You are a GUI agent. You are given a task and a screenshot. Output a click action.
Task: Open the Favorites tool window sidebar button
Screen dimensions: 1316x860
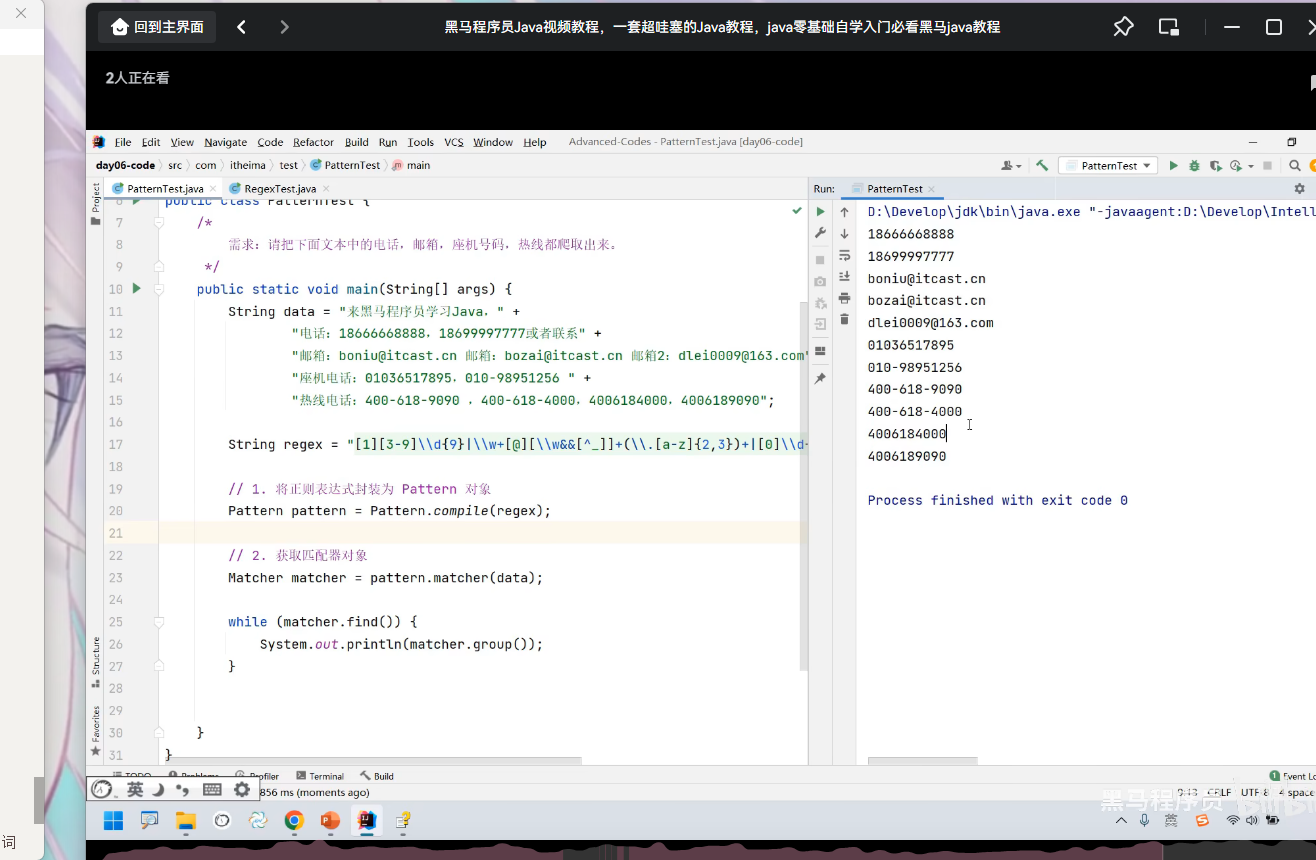(96, 731)
